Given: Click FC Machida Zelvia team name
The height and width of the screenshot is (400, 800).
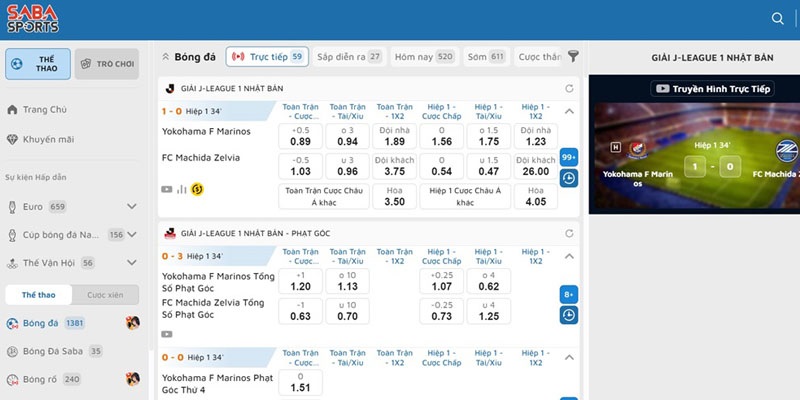Looking at the screenshot, I should tap(201, 158).
